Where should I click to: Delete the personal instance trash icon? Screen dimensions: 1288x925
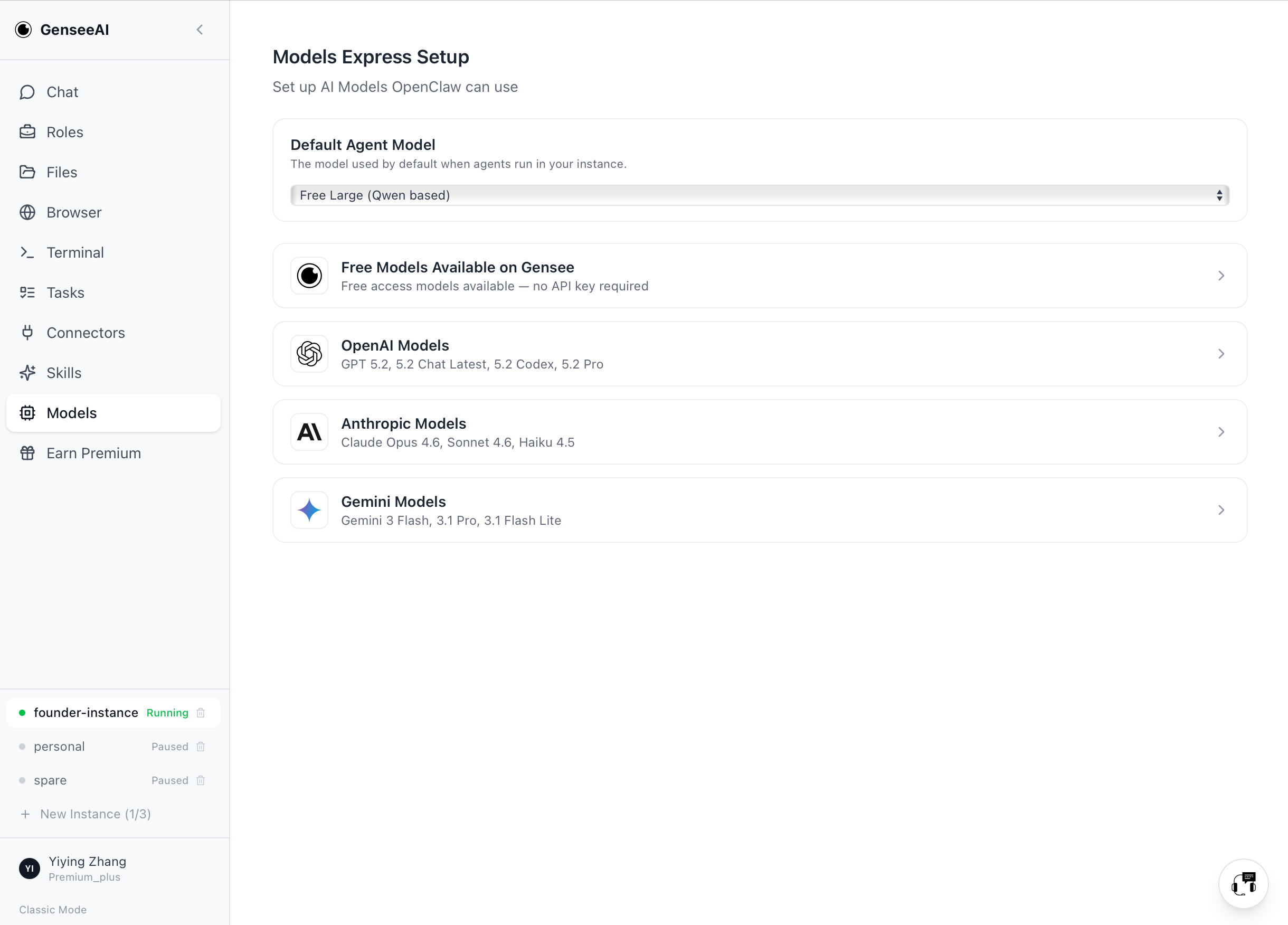201,747
